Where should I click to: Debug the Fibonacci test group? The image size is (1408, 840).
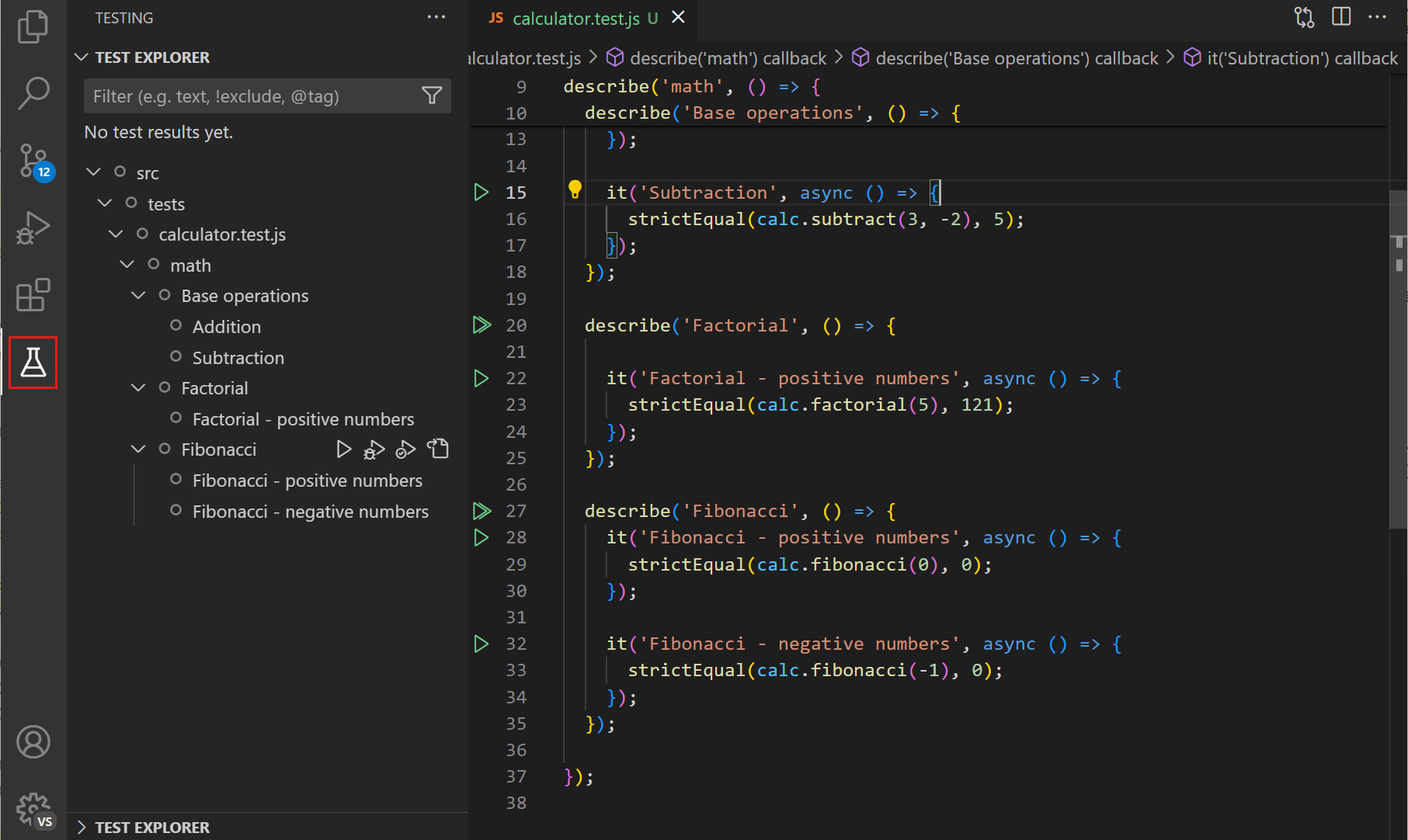click(x=374, y=449)
